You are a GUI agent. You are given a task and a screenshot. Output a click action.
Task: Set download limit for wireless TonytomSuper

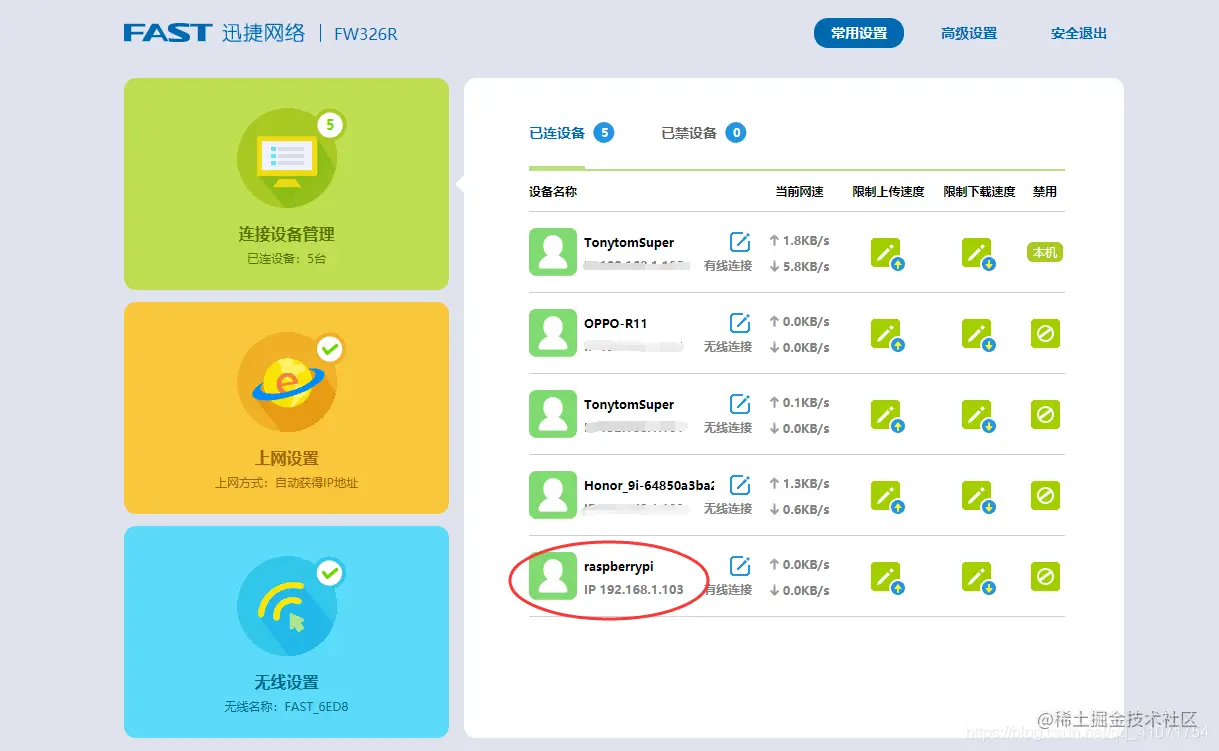coord(978,416)
